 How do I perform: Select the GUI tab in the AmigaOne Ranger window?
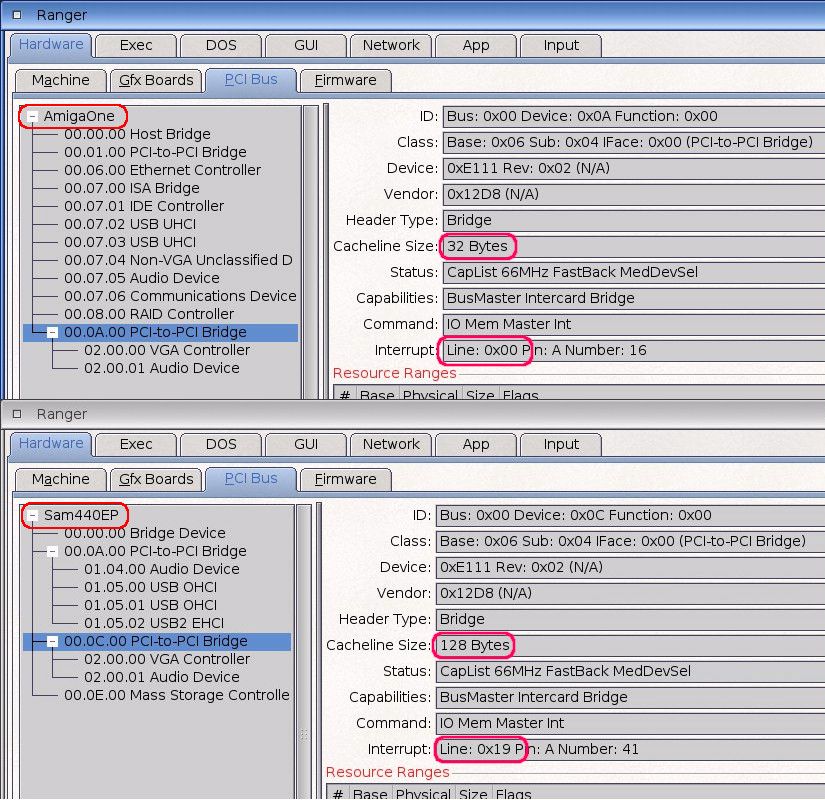(306, 46)
